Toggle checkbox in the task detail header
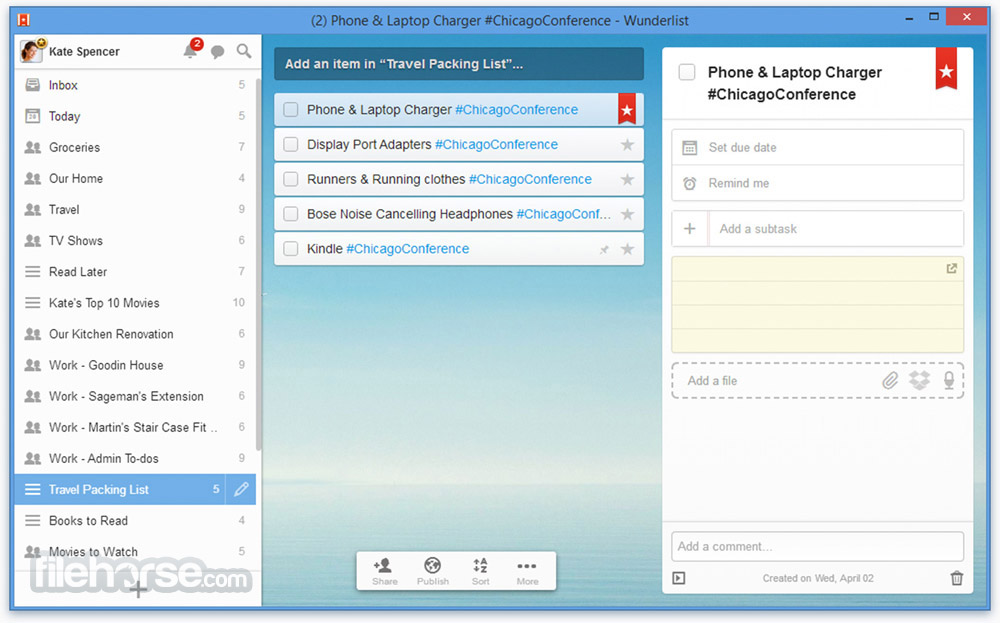Image resolution: width=1000 pixels, height=623 pixels. (687, 72)
